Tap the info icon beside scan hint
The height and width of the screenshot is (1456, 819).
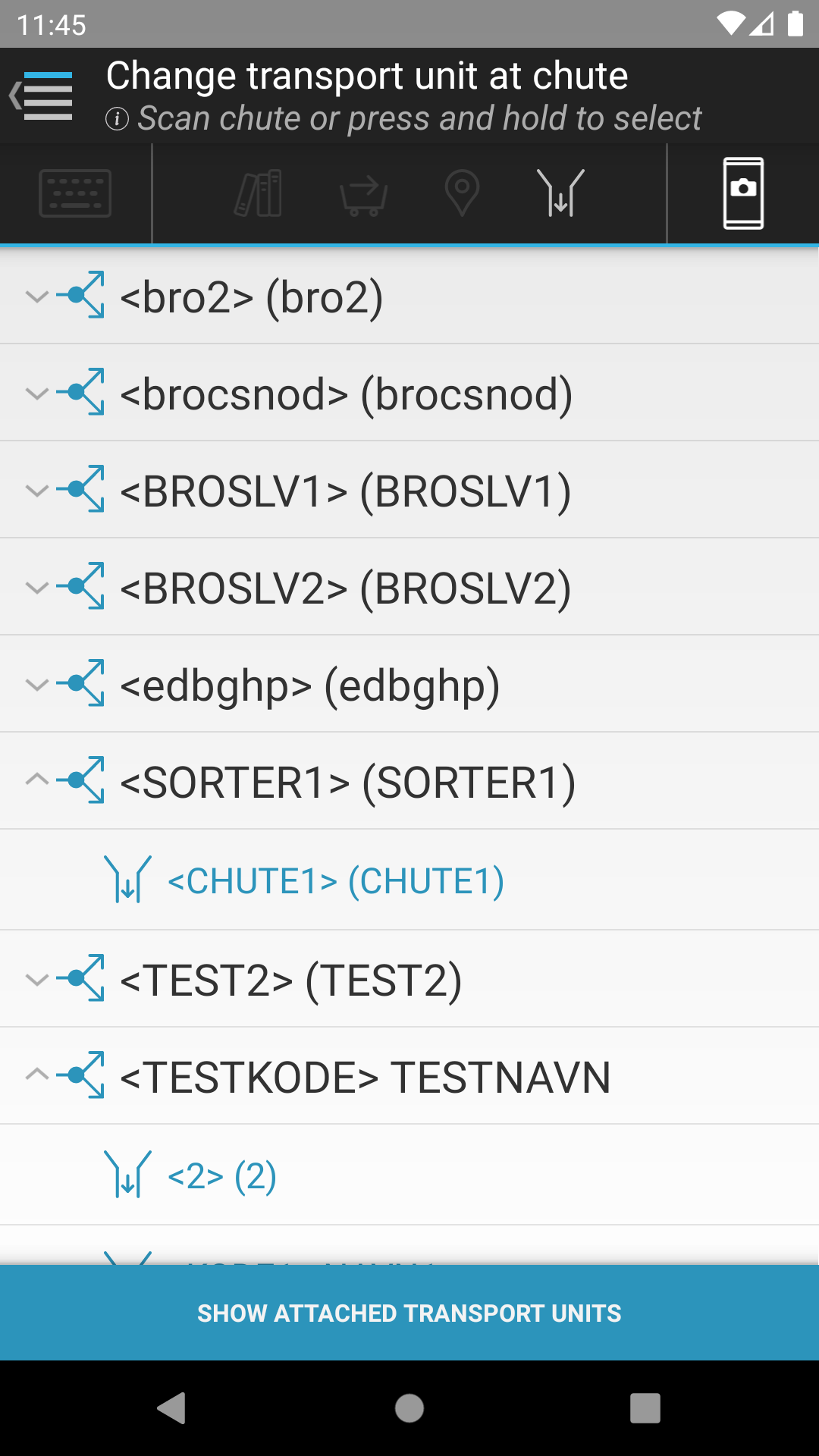(x=117, y=118)
